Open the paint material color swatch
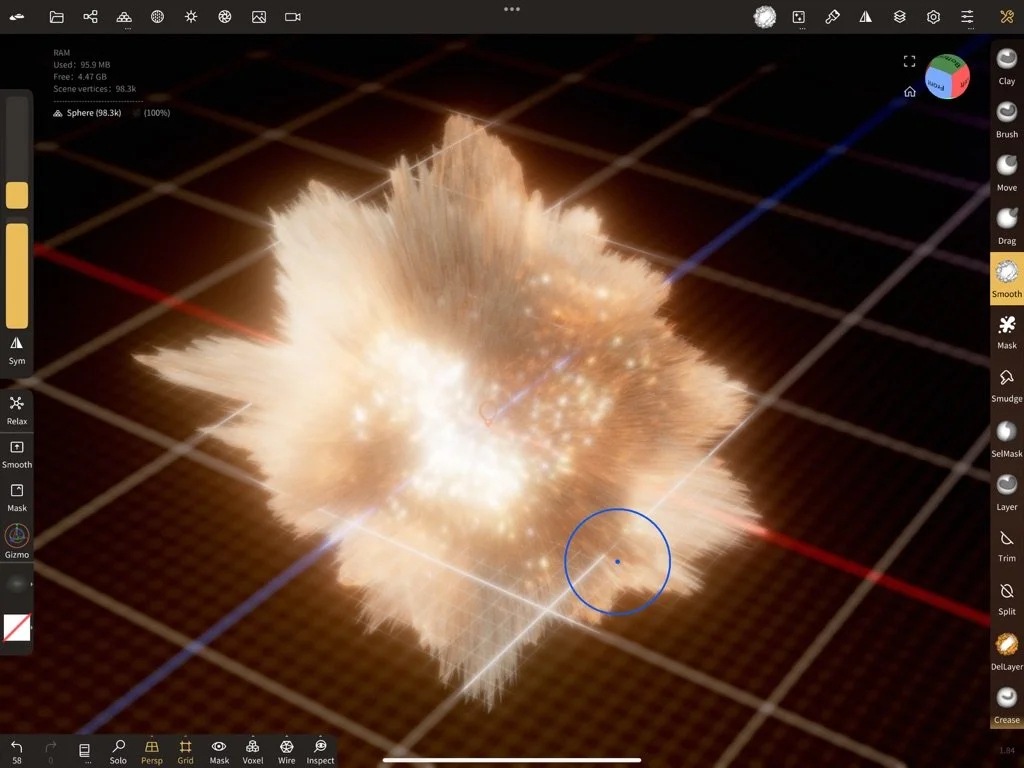The width and height of the screenshot is (1024, 768). [x=17, y=628]
